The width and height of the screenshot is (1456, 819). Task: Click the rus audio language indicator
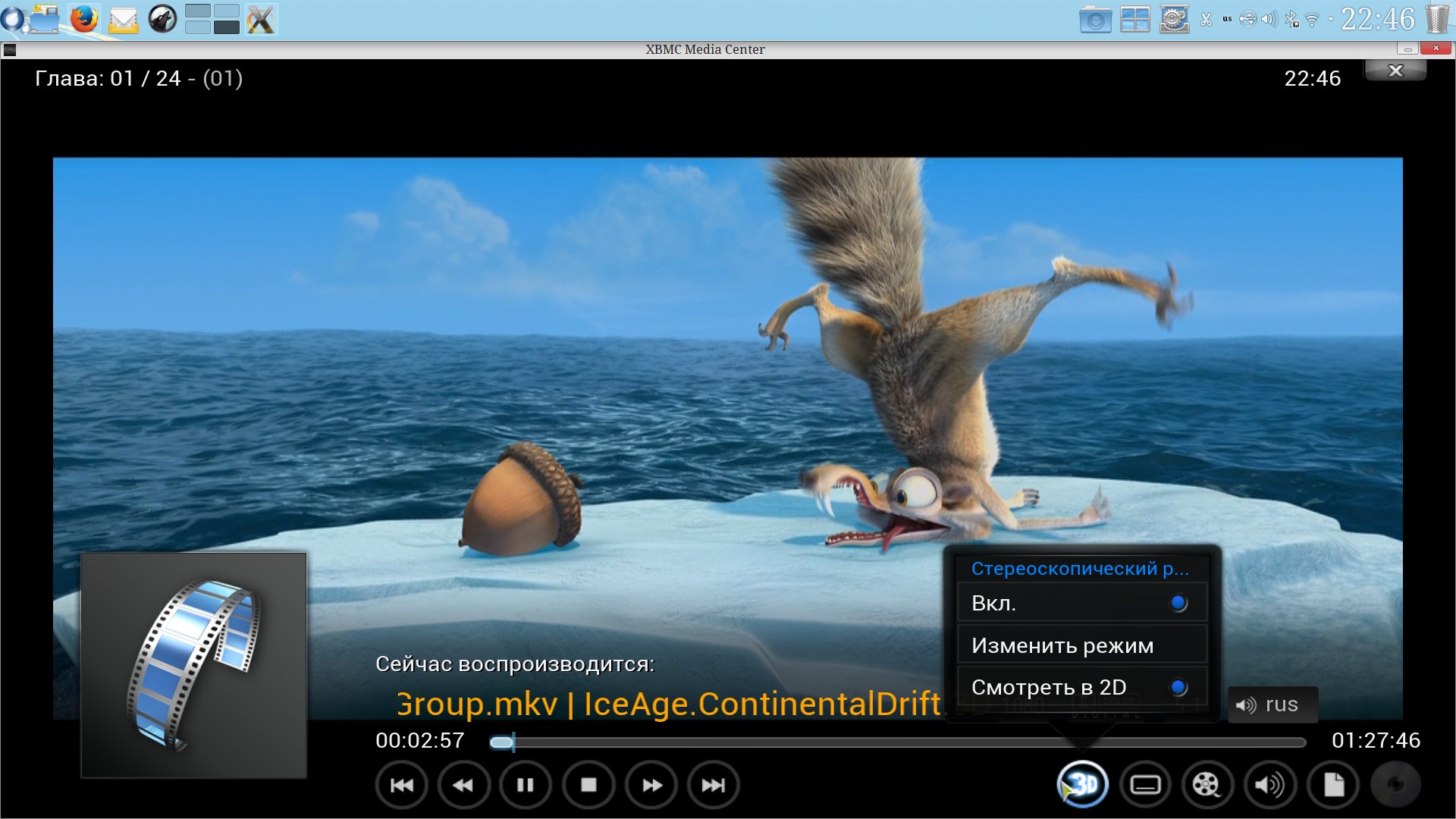1272,705
